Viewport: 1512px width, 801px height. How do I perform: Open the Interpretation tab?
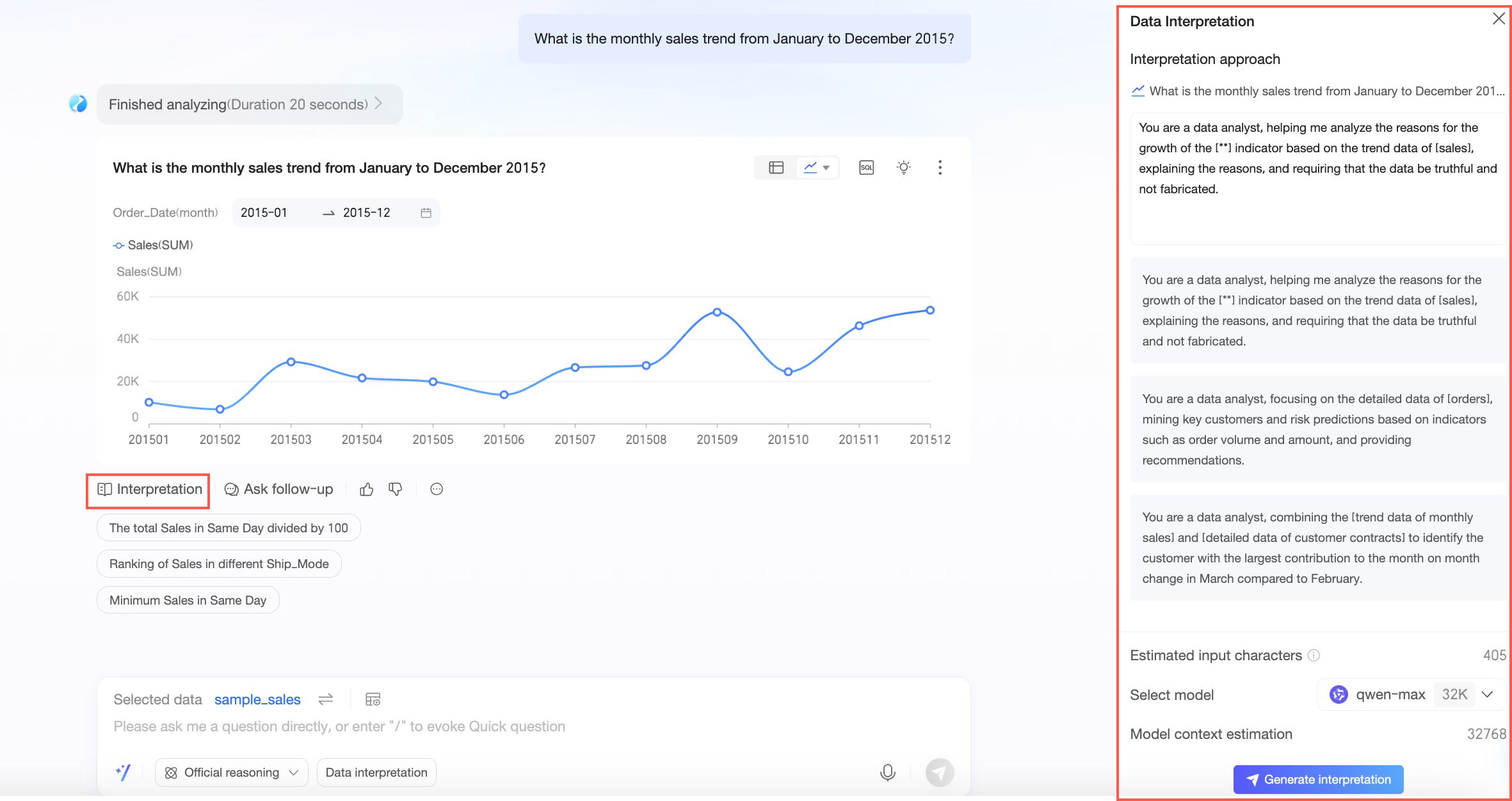149,489
